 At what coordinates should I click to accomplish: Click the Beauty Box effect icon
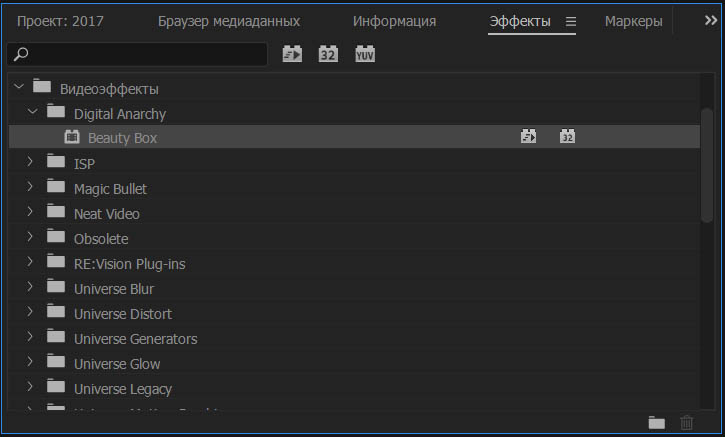point(72,137)
